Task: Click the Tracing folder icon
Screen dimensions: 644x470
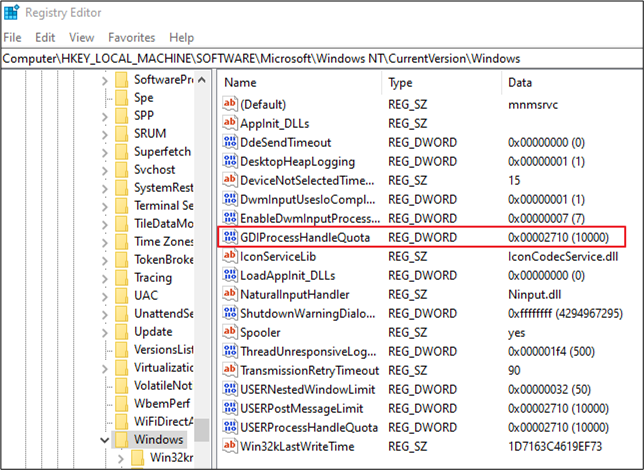Action: [x=122, y=278]
